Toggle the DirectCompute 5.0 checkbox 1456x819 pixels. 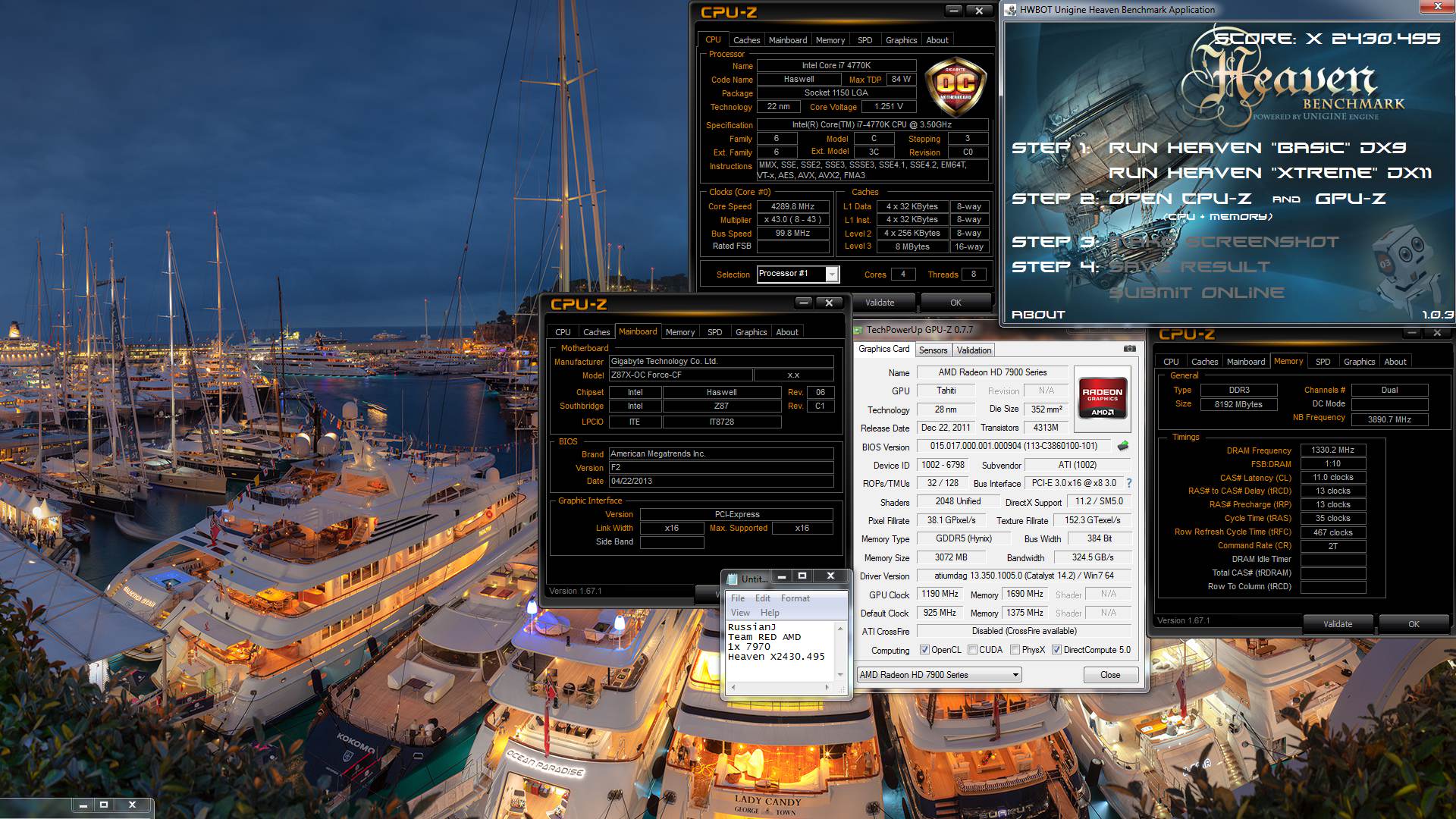pyautogui.click(x=1056, y=650)
